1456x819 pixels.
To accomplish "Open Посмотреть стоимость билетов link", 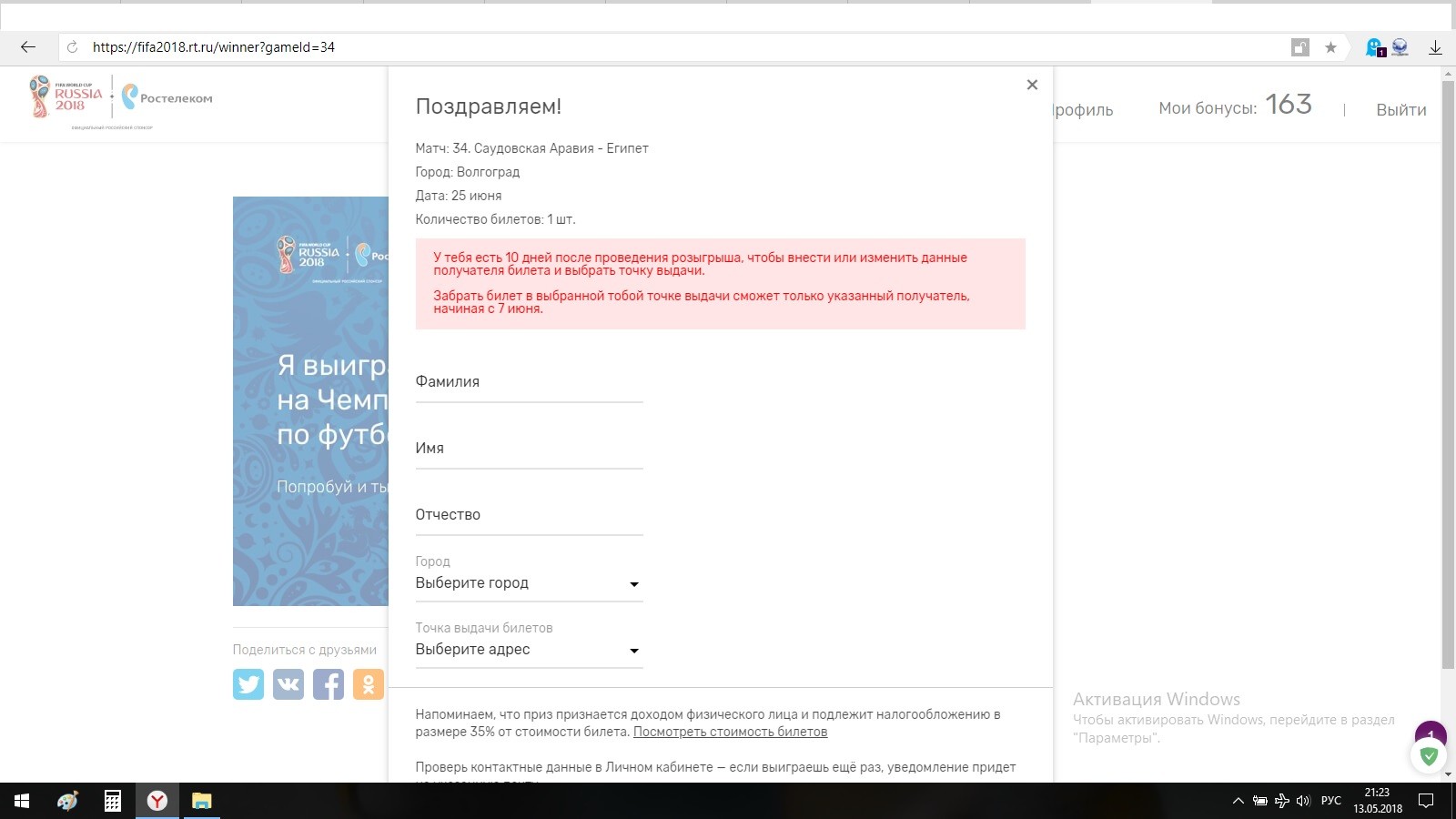I will click(x=730, y=732).
